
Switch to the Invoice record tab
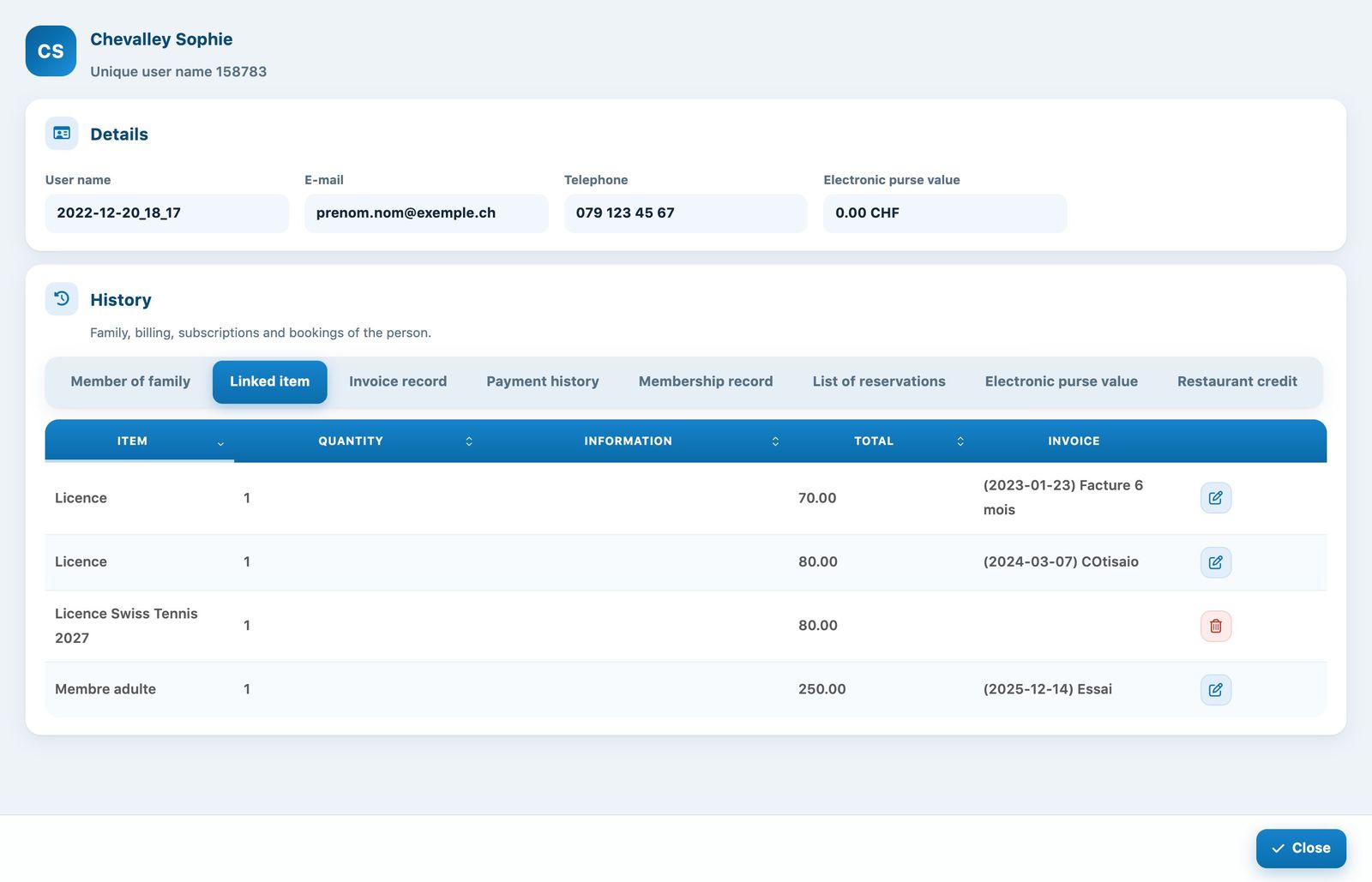coord(398,381)
